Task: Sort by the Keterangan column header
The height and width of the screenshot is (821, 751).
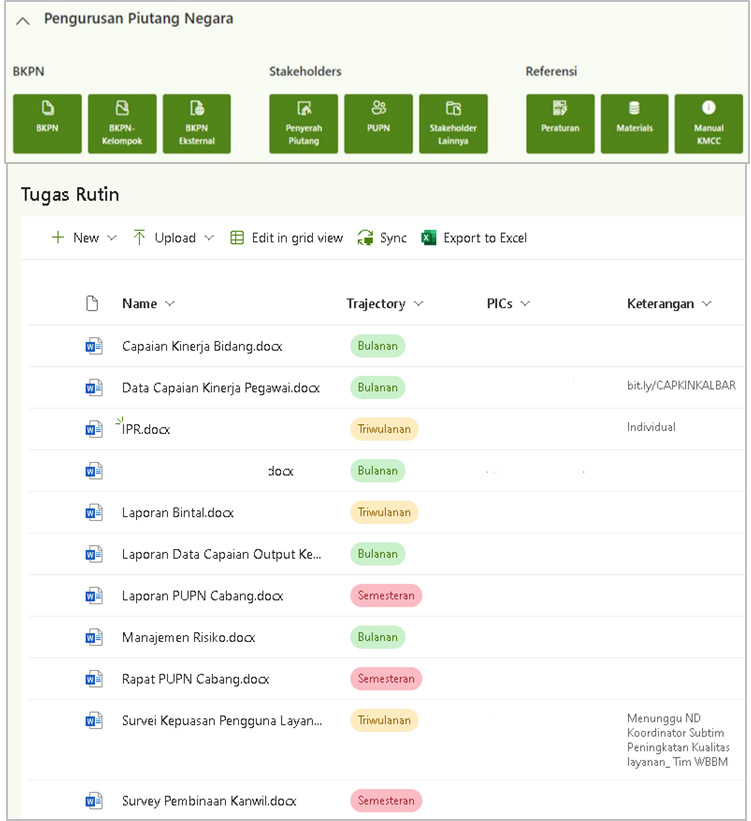Action: click(660, 304)
